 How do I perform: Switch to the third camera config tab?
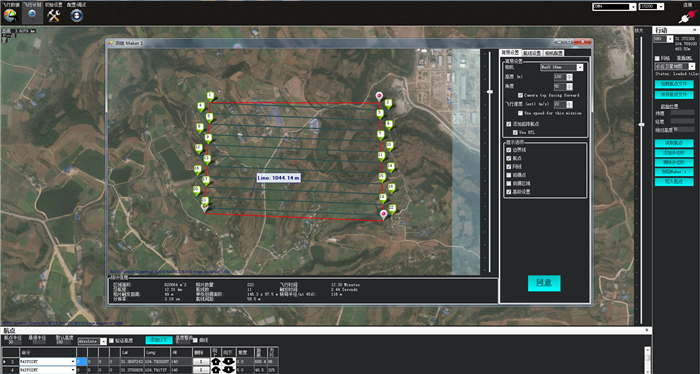click(x=554, y=53)
